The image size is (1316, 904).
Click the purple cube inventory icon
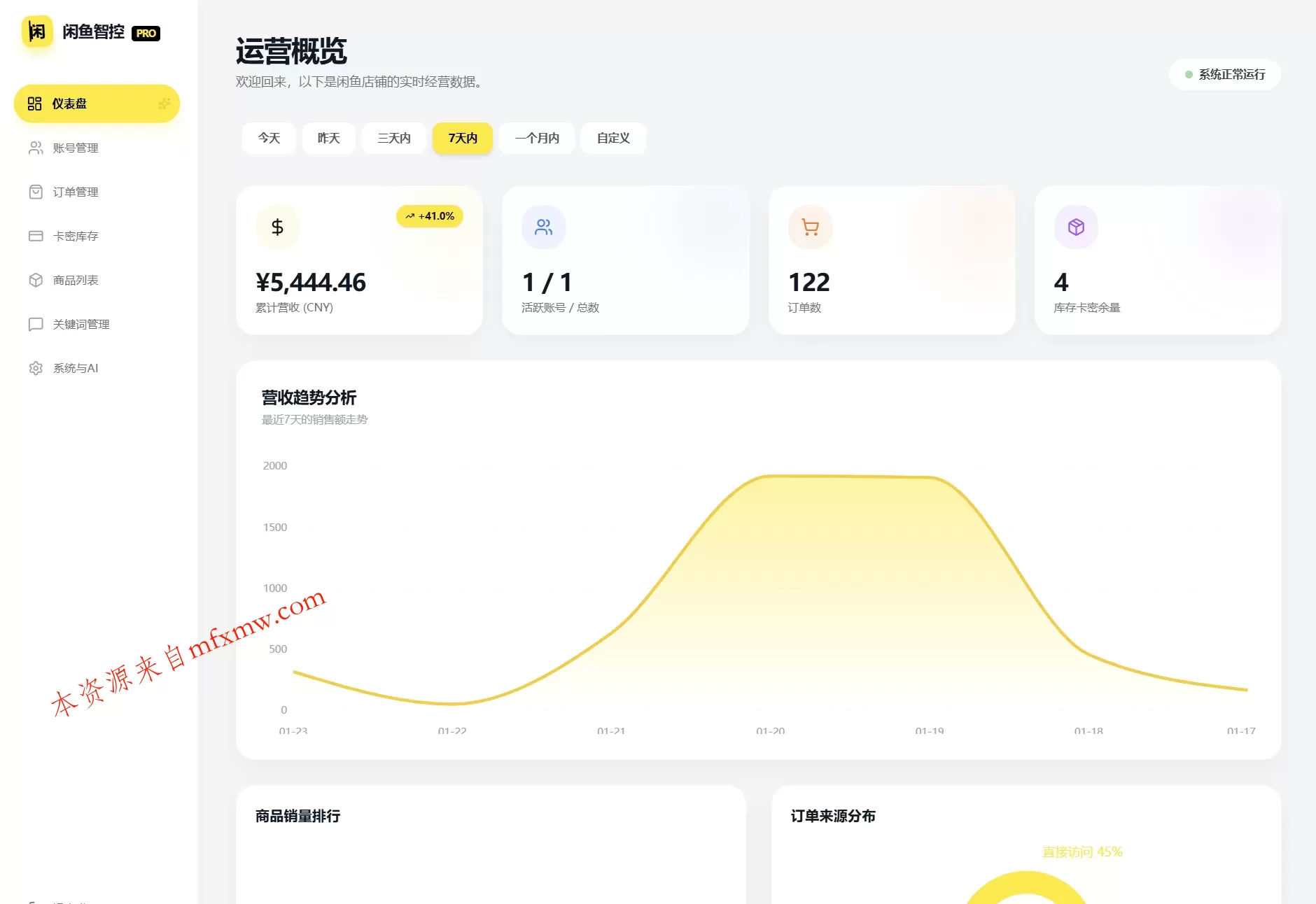point(1076,227)
